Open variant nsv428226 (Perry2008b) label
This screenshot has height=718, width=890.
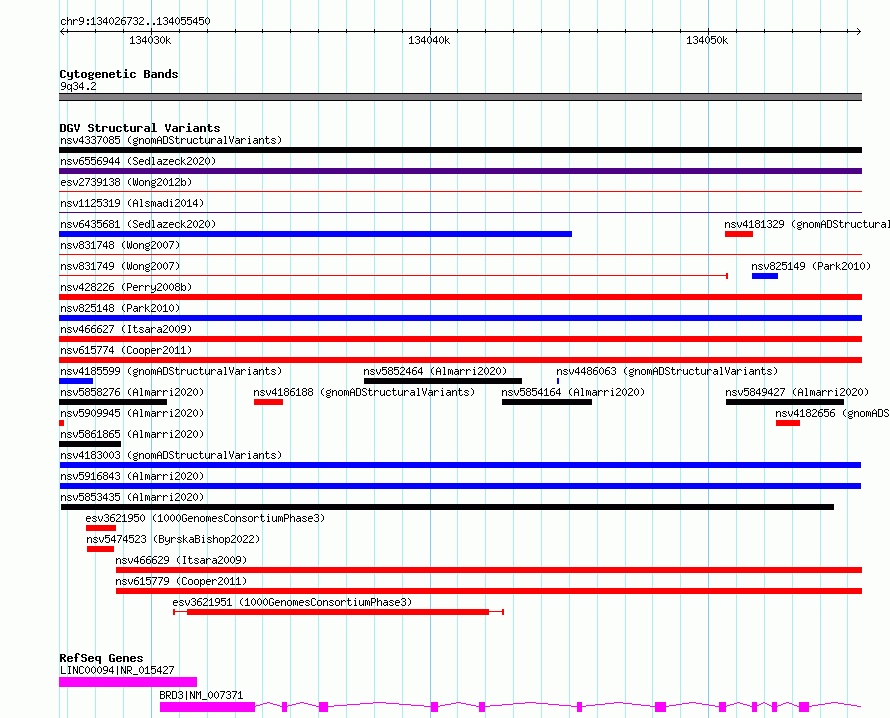[x=126, y=287]
